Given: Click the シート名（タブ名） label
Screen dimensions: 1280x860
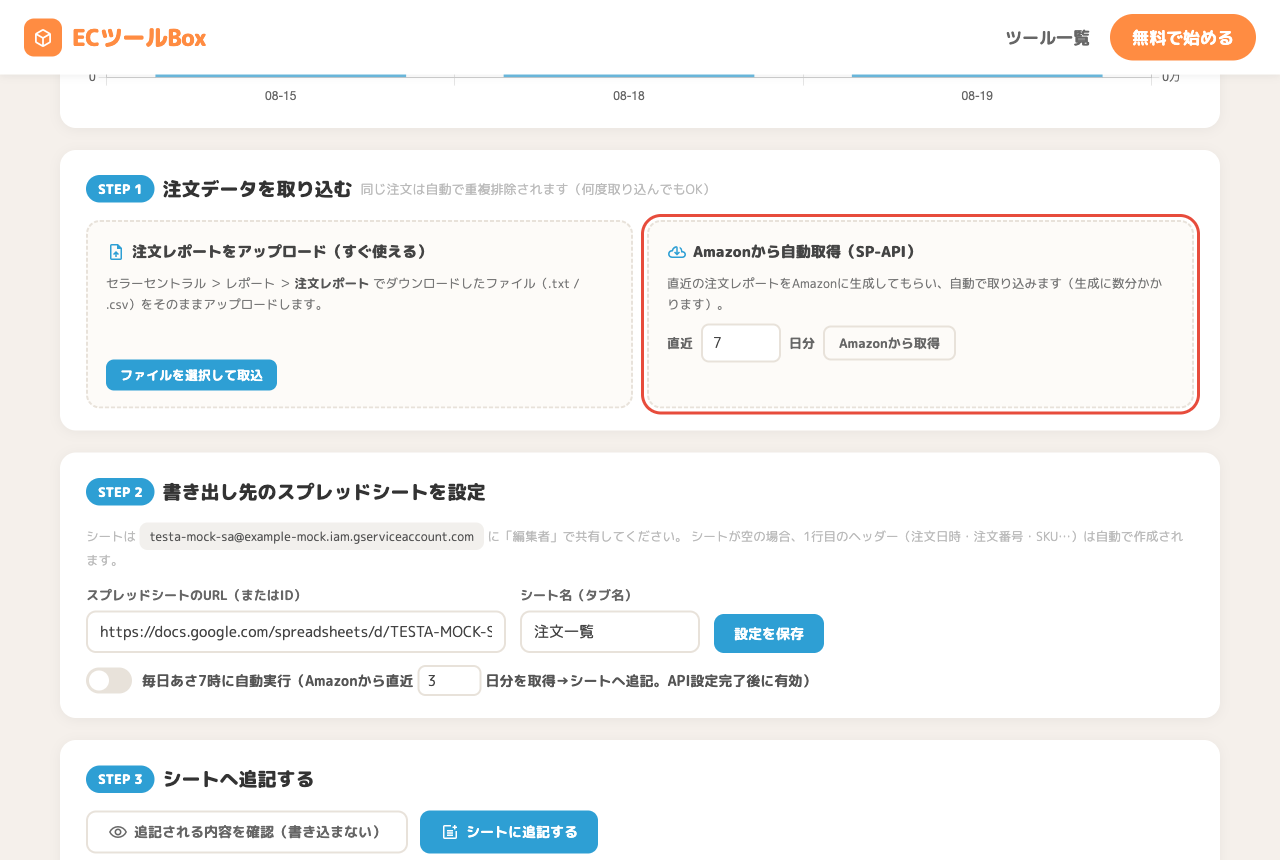Looking at the screenshot, I should pos(577,595).
